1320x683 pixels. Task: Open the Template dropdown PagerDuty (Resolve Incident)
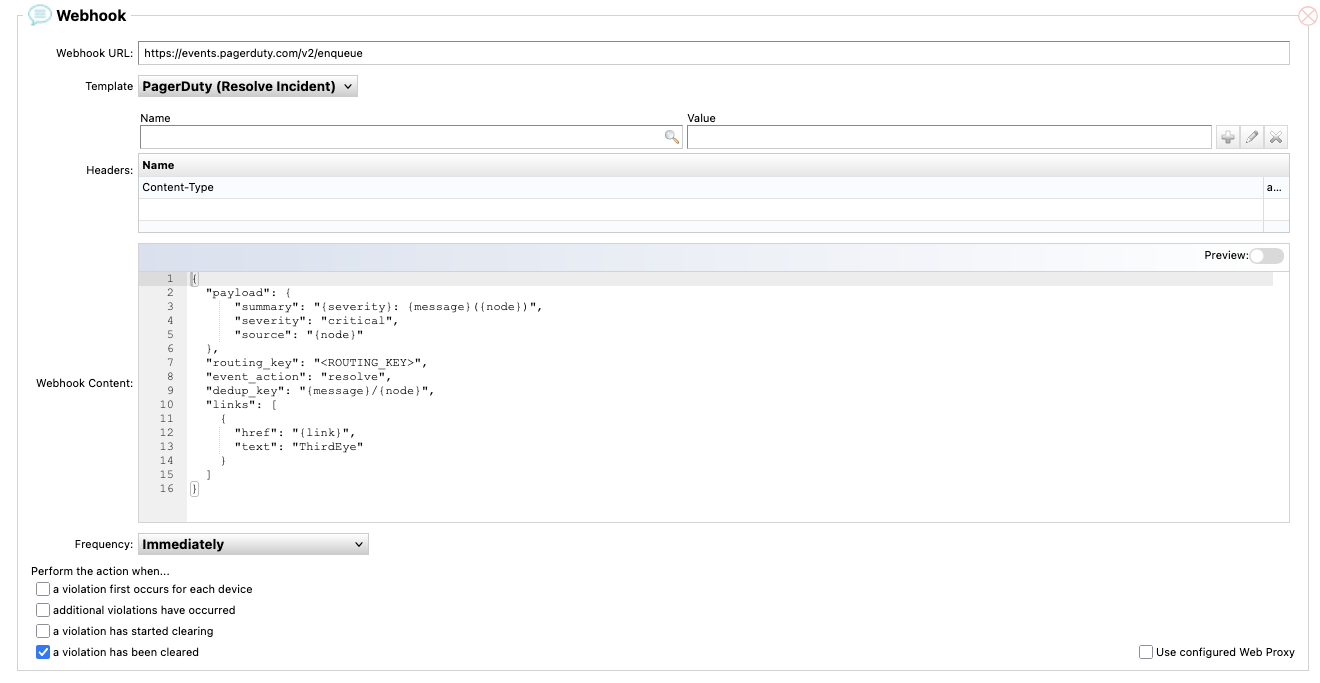(x=248, y=86)
